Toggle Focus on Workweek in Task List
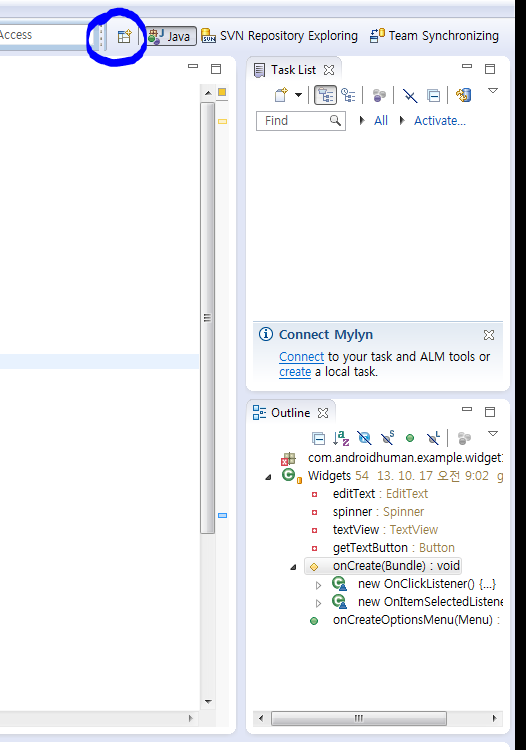The image size is (526, 750). 379,95
